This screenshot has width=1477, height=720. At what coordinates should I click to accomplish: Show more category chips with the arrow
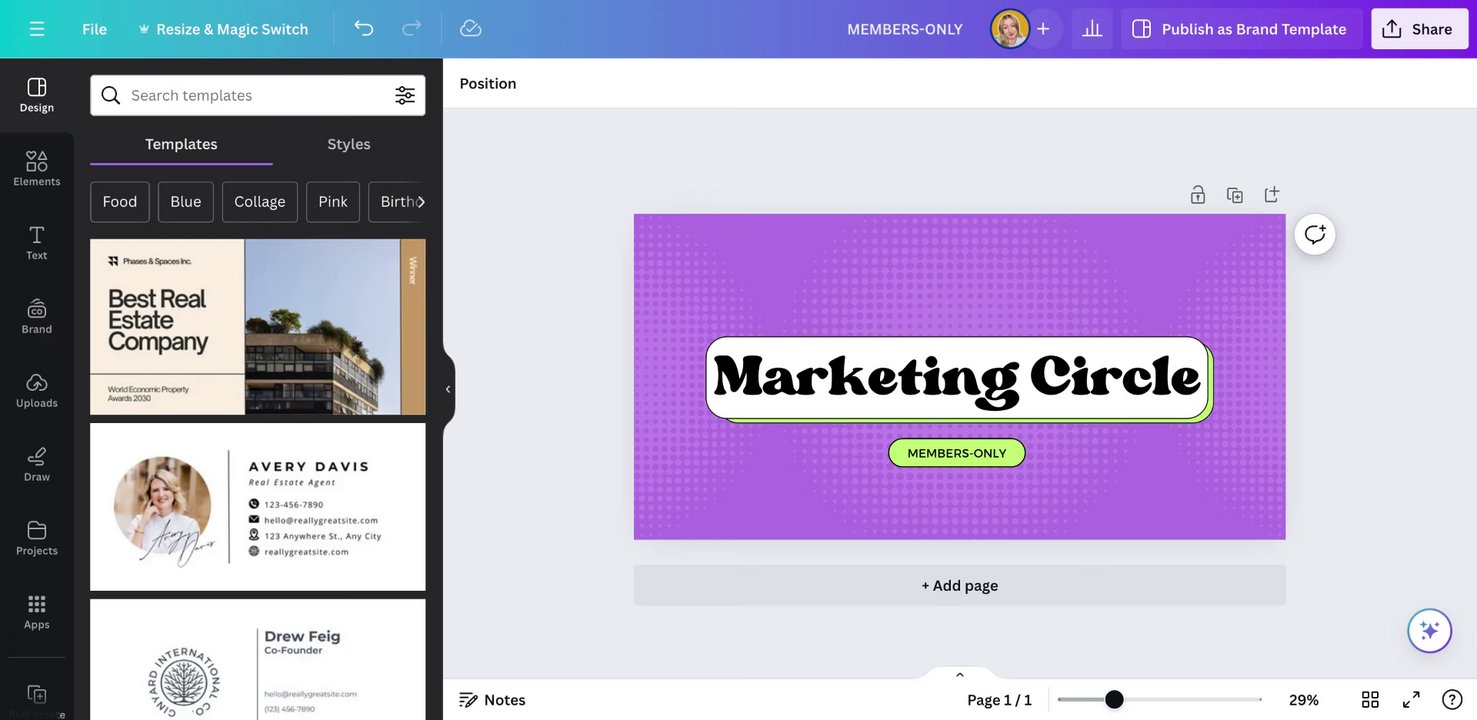(421, 202)
